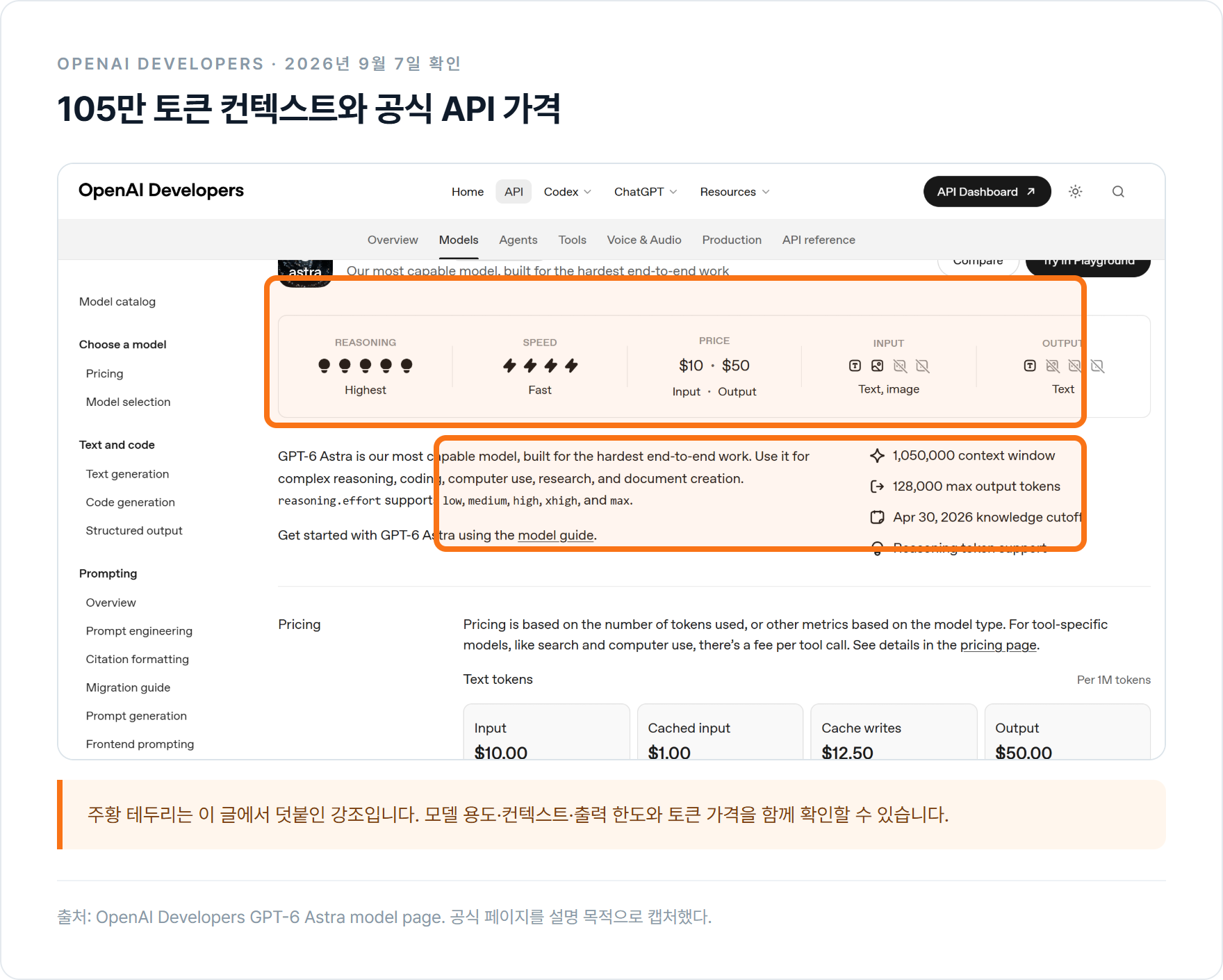Screen dimensions: 1223x980
Task: Click the 128,000 max output tokens text
Action: point(976,487)
